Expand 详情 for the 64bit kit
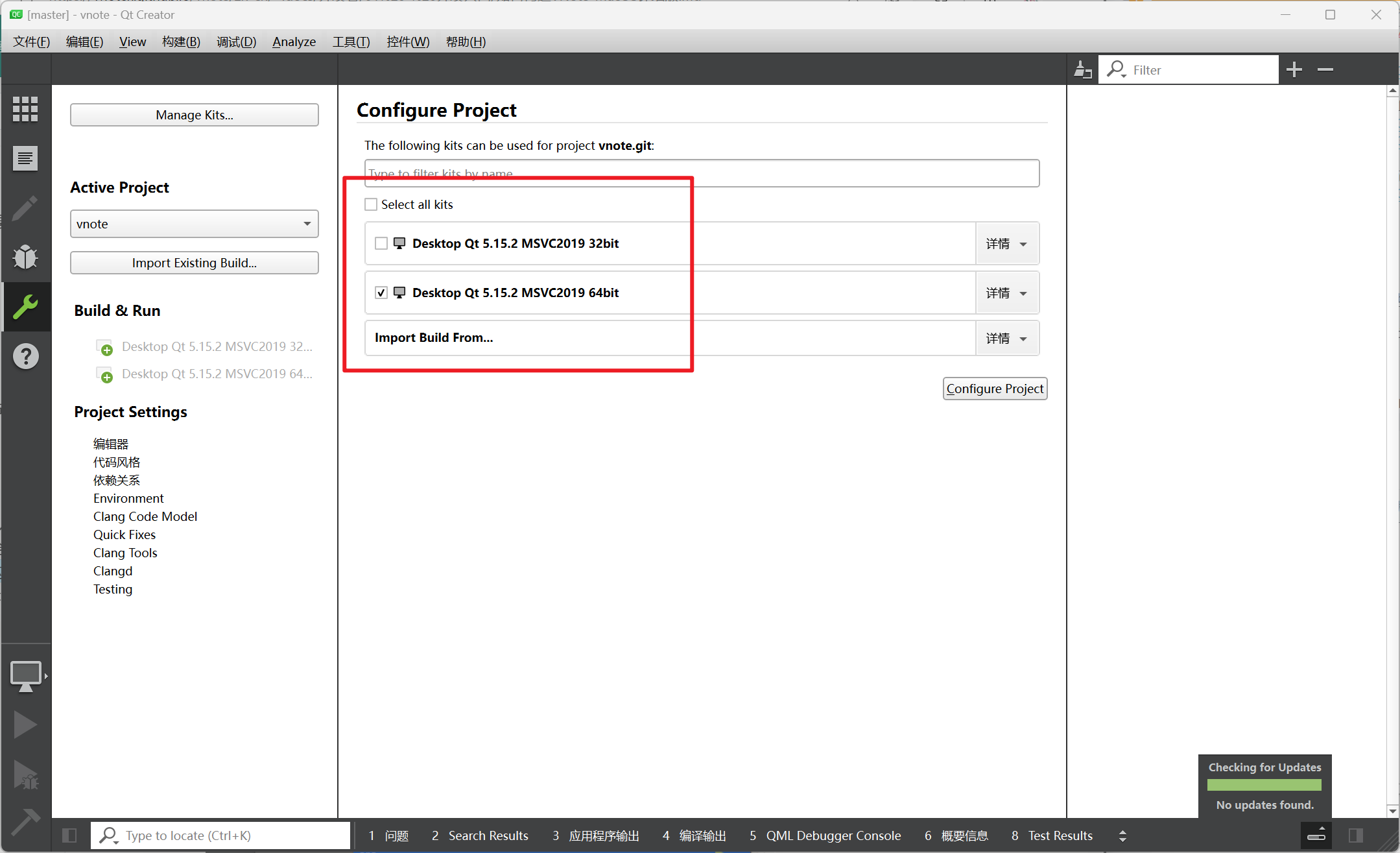Screen dimensions: 1400x853 [x=1006, y=293]
